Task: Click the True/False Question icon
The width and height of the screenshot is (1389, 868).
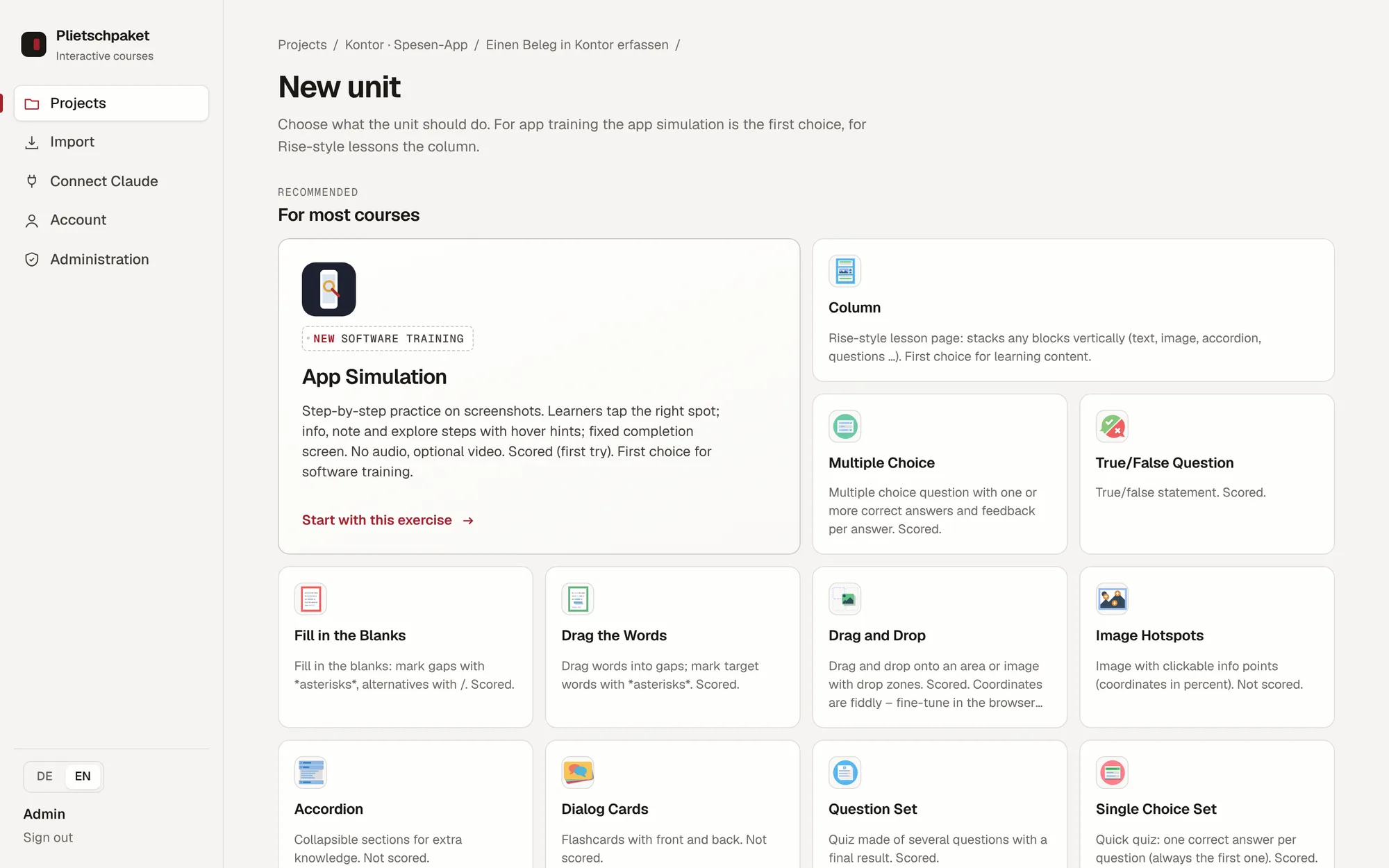Action: (x=1112, y=426)
